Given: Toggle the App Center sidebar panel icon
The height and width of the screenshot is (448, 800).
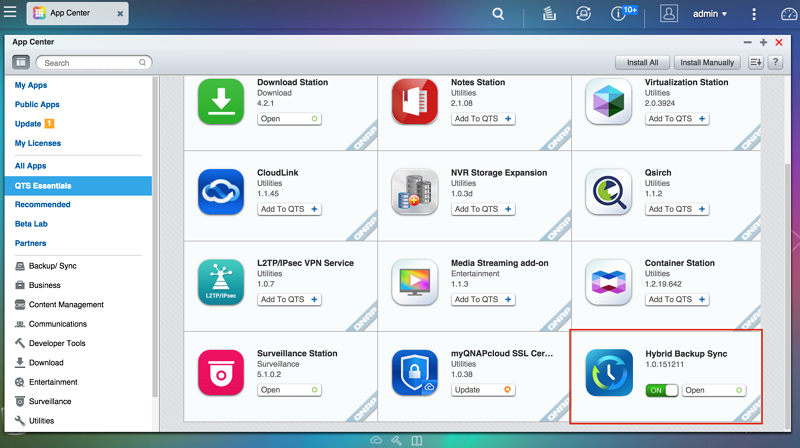Looking at the screenshot, I should (21, 62).
